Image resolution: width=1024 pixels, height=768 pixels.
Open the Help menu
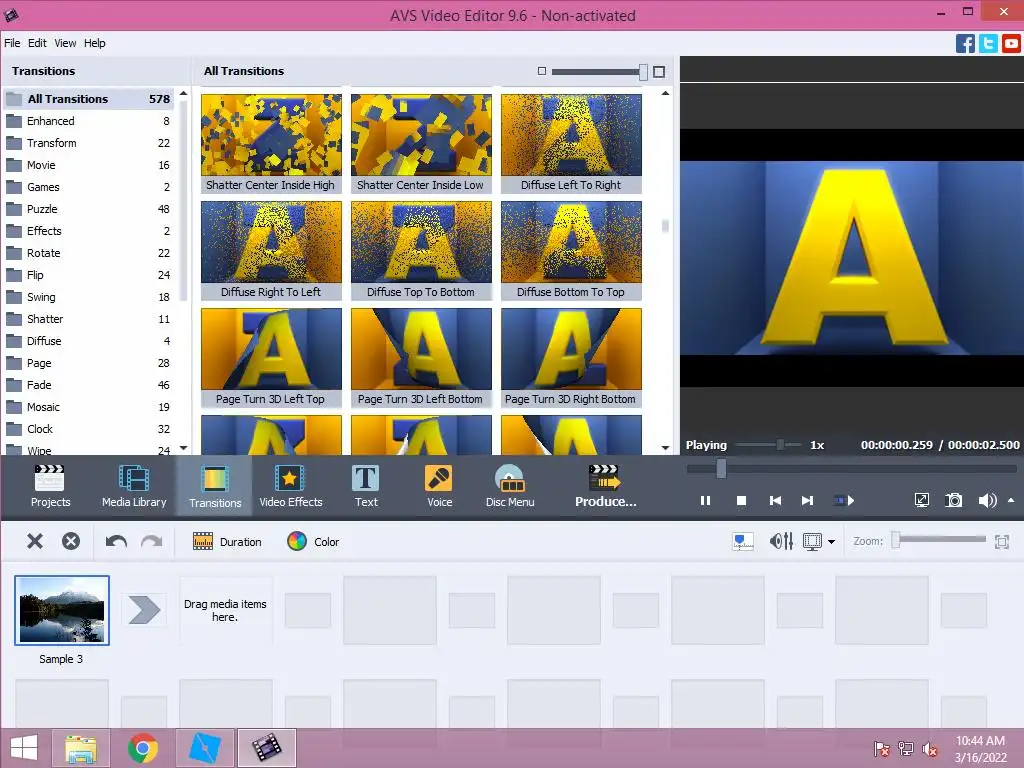coord(94,43)
